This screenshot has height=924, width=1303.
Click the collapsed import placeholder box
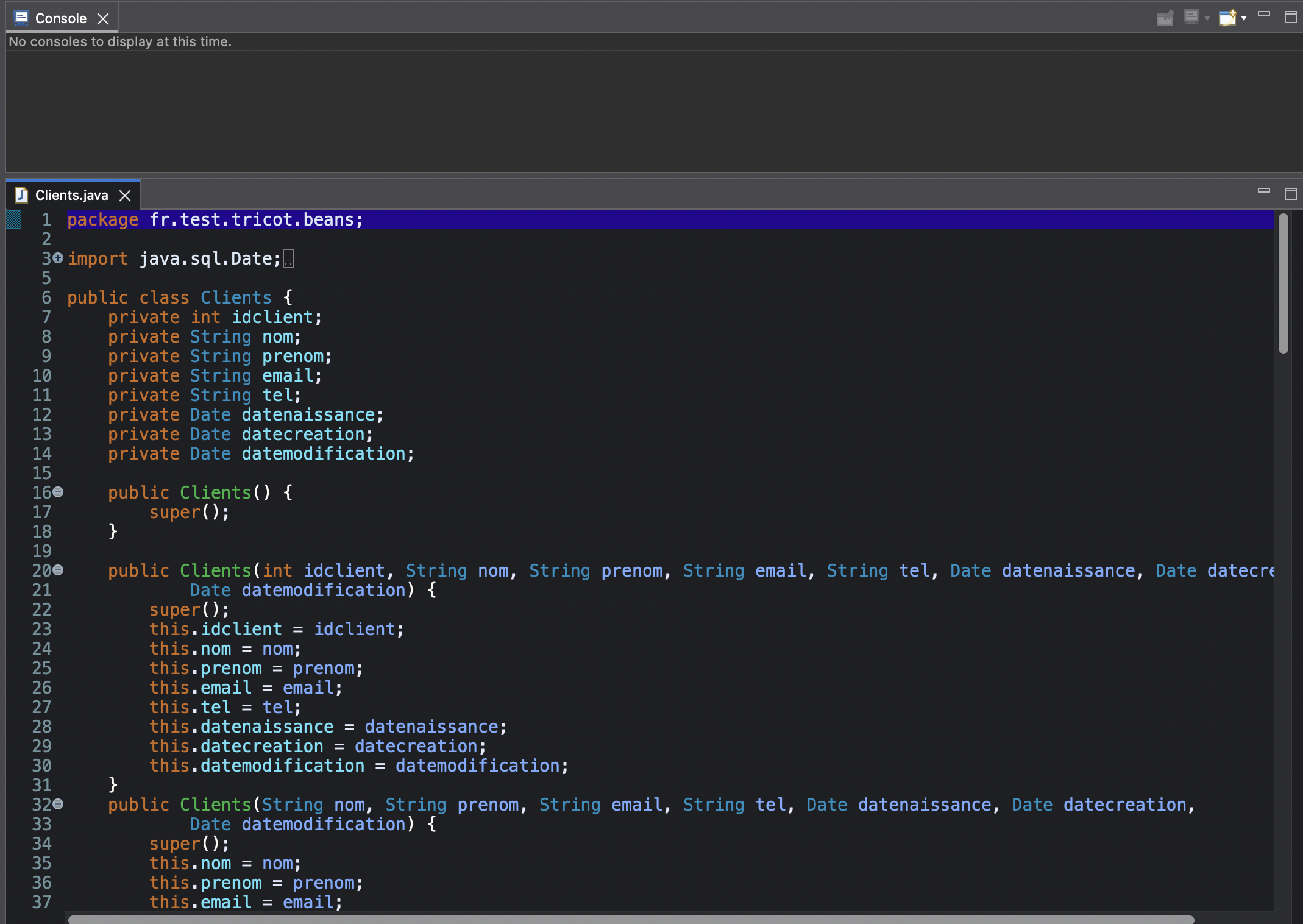(x=289, y=259)
